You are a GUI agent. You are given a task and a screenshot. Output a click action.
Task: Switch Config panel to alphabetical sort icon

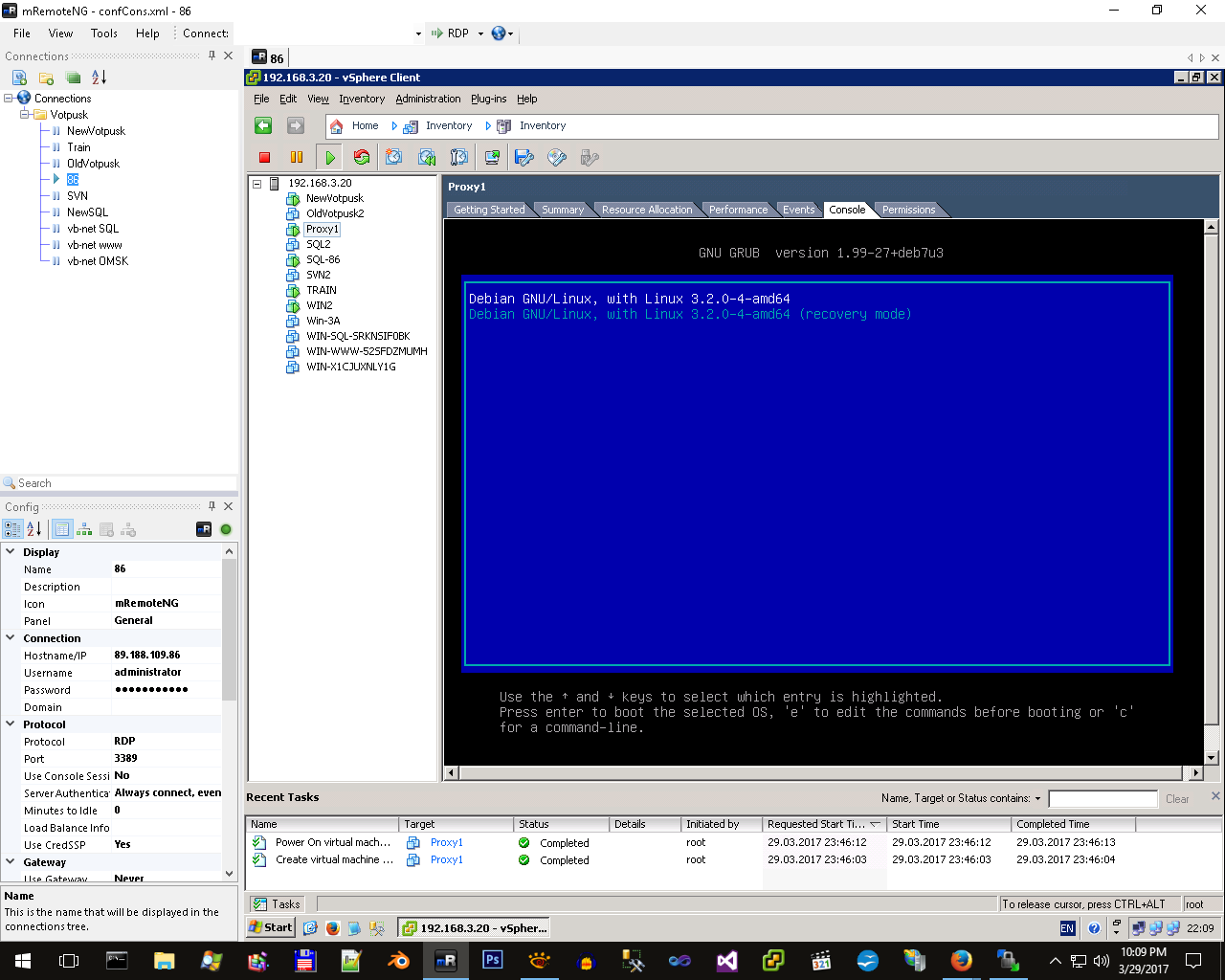pos(34,529)
